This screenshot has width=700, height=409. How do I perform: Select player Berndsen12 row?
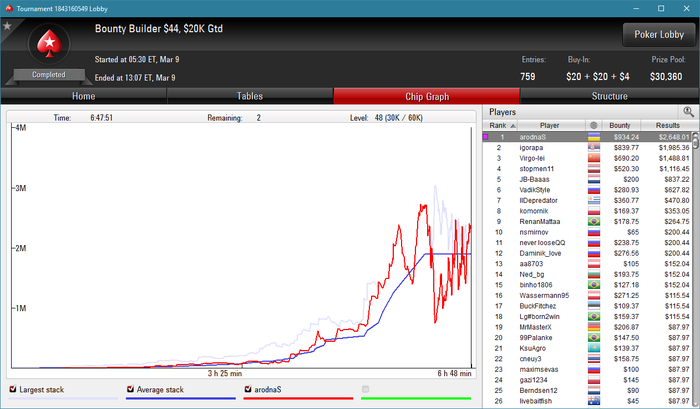coord(588,391)
